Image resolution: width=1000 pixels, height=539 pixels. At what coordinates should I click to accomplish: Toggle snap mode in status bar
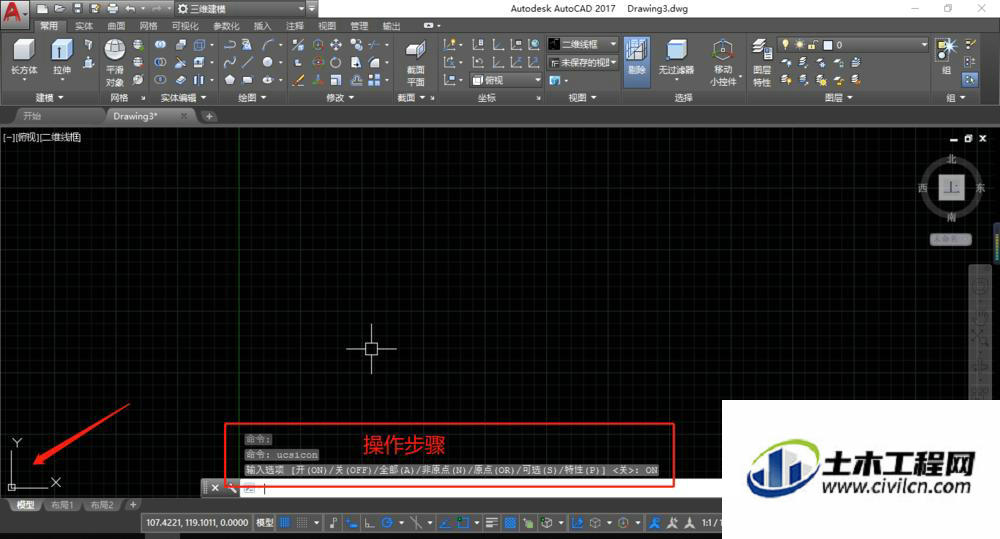coord(302,523)
